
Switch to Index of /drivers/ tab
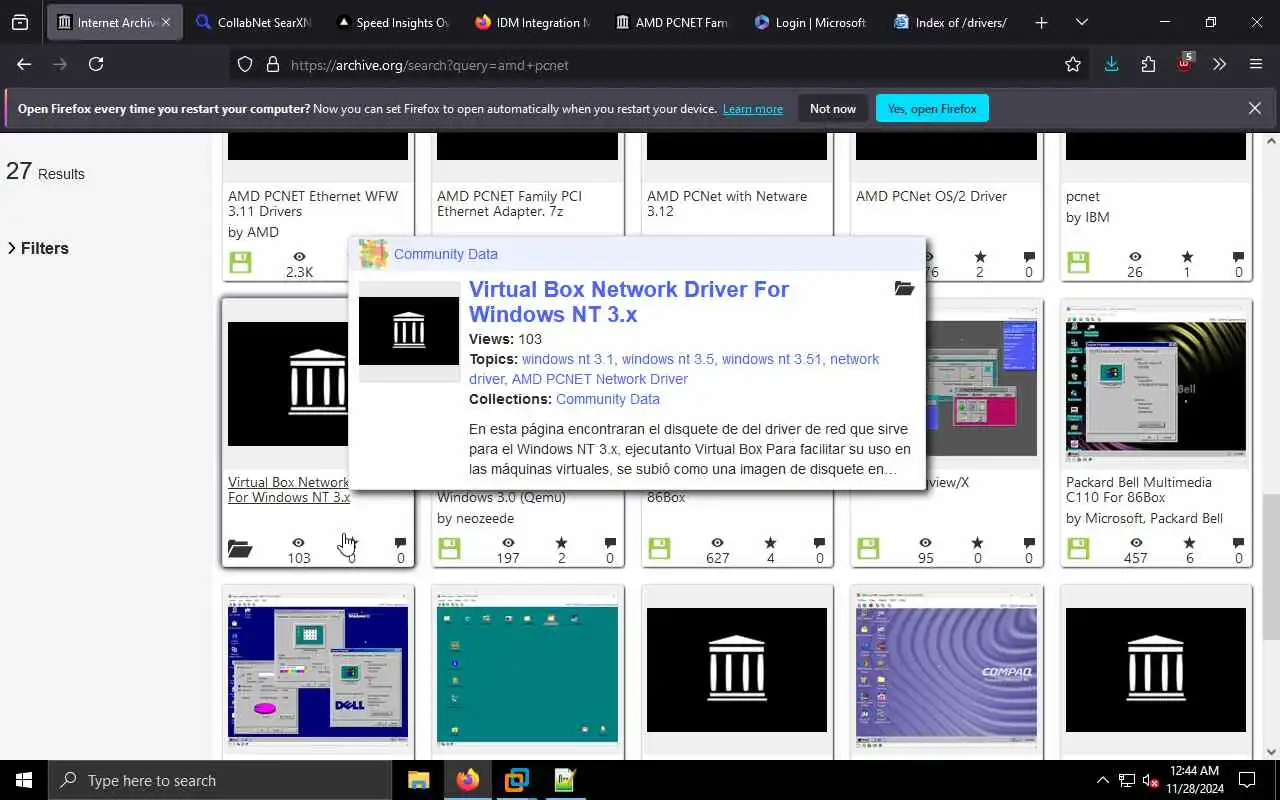click(951, 22)
